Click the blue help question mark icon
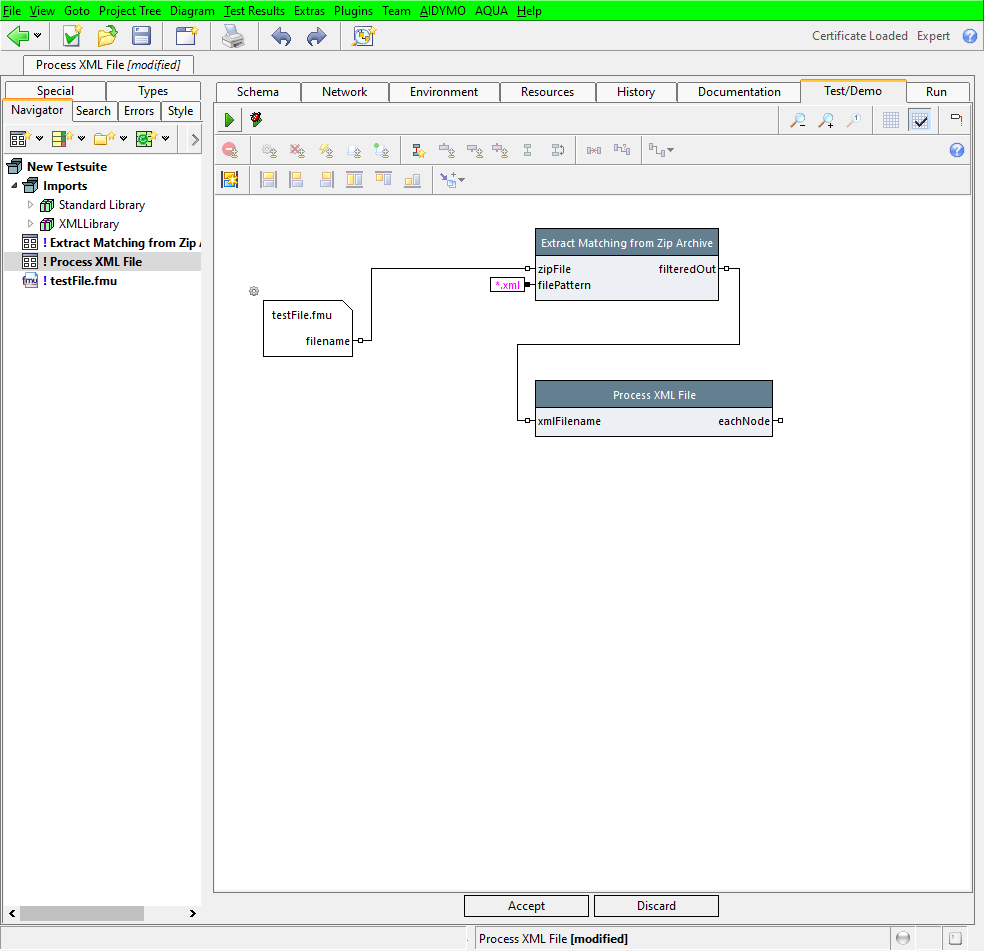The image size is (984, 951). click(x=969, y=36)
